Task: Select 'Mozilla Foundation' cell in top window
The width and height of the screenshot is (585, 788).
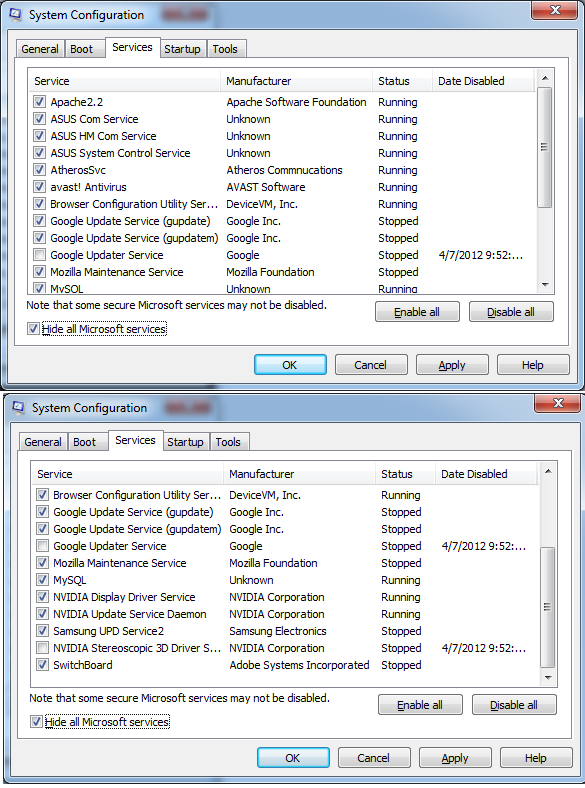Action: (x=270, y=272)
